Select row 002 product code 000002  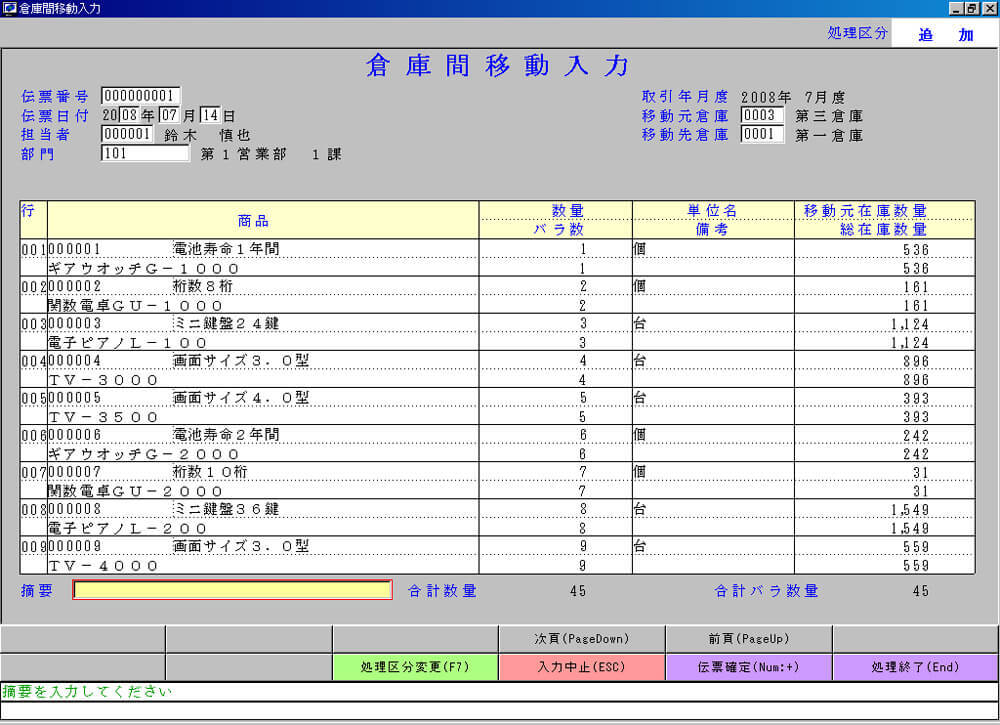pyautogui.click(x=75, y=286)
